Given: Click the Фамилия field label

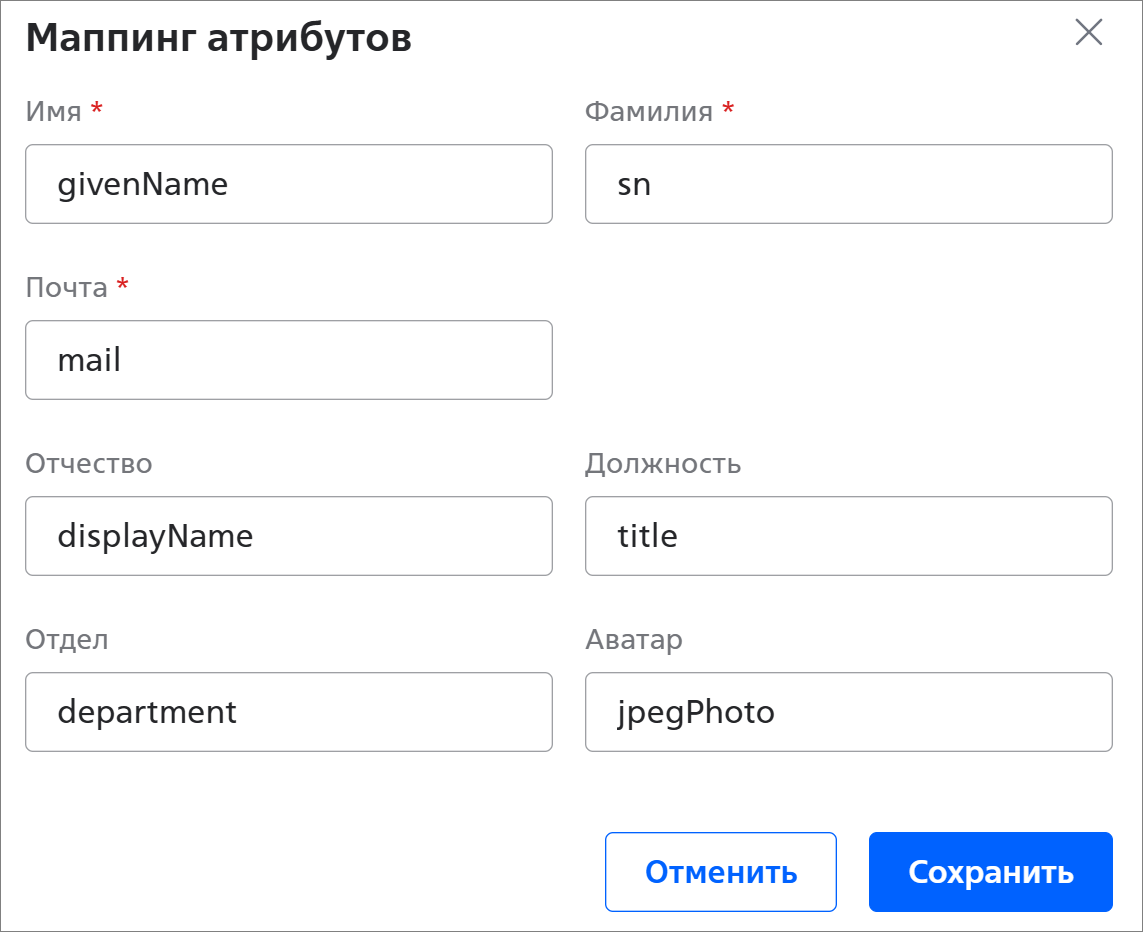Looking at the screenshot, I should click(649, 111).
